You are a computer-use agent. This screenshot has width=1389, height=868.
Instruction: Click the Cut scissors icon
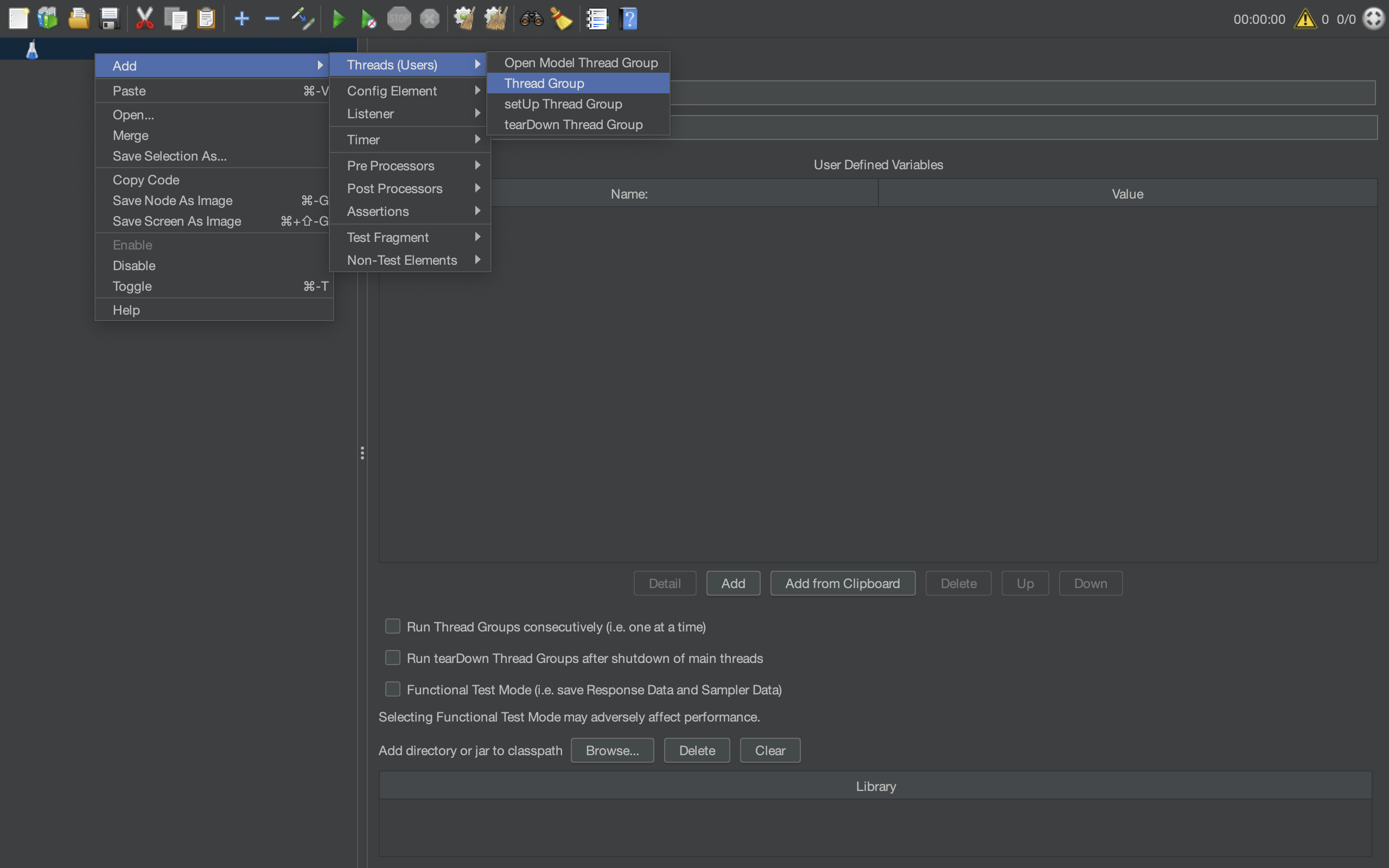click(144, 19)
